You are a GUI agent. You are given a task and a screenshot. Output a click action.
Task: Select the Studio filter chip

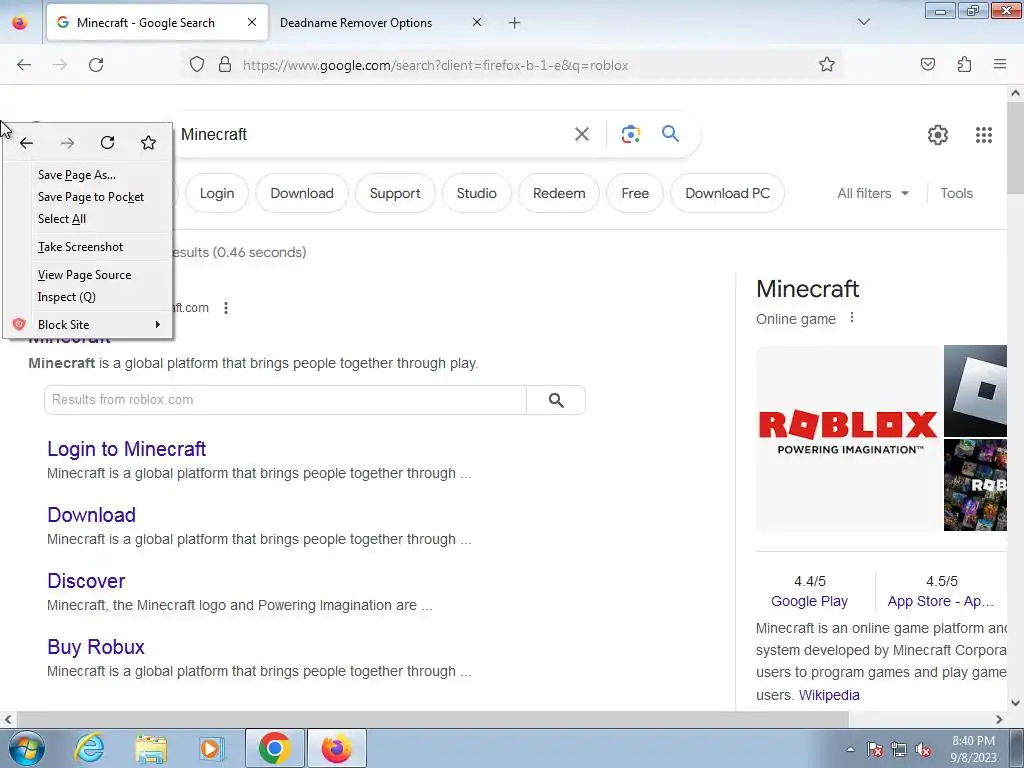[477, 193]
